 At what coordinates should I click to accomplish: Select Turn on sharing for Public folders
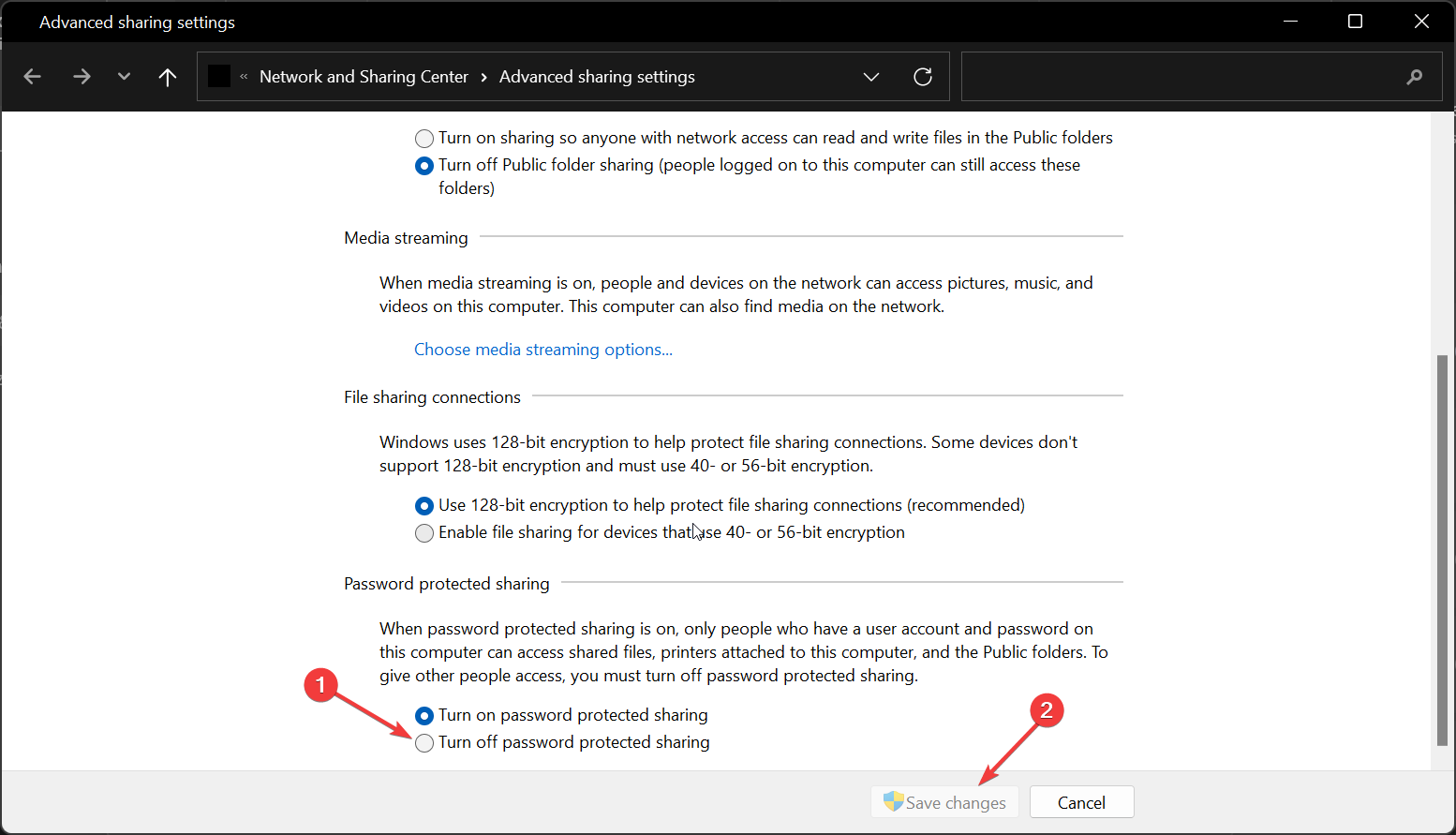[424, 139]
